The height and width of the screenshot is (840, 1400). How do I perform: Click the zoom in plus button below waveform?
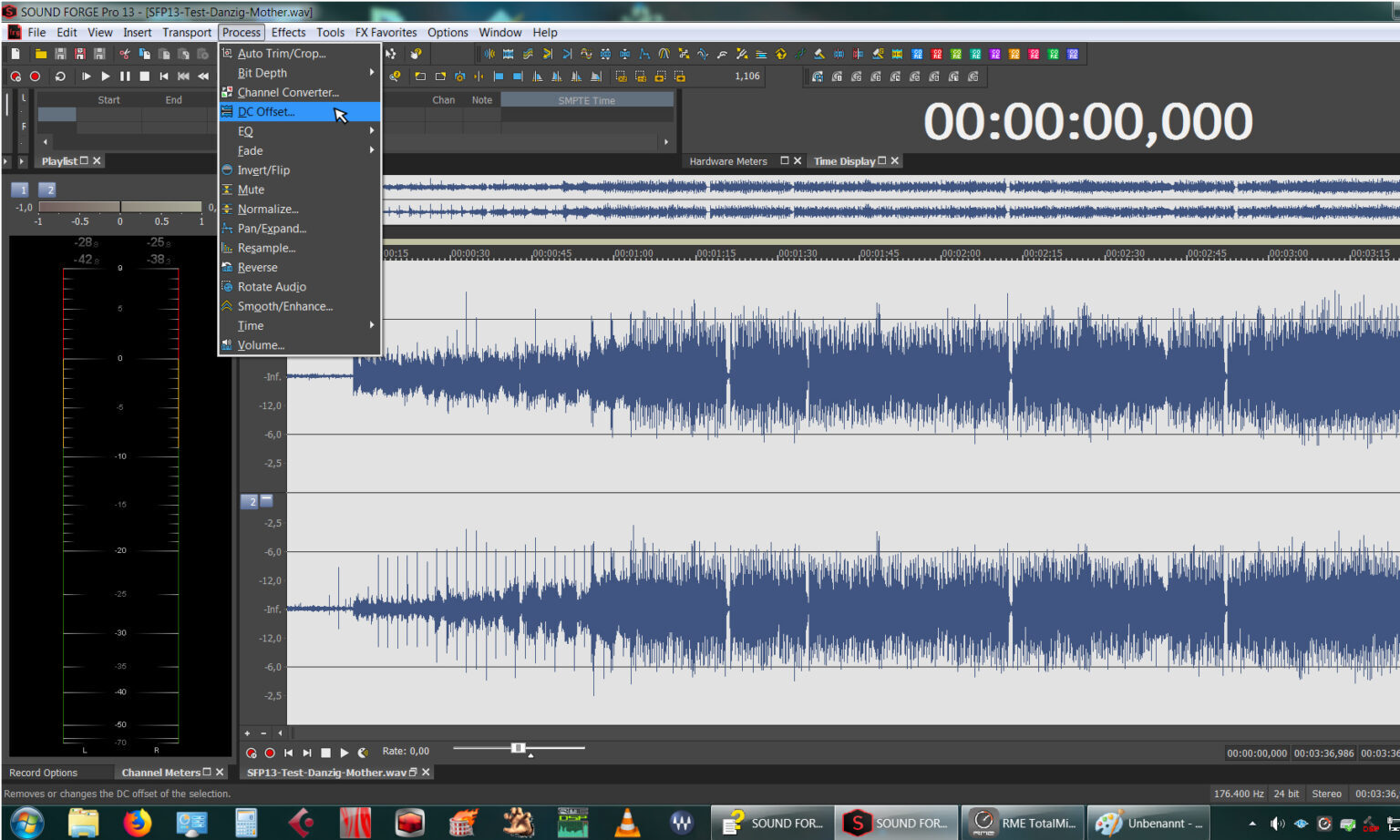pyautogui.click(x=247, y=732)
